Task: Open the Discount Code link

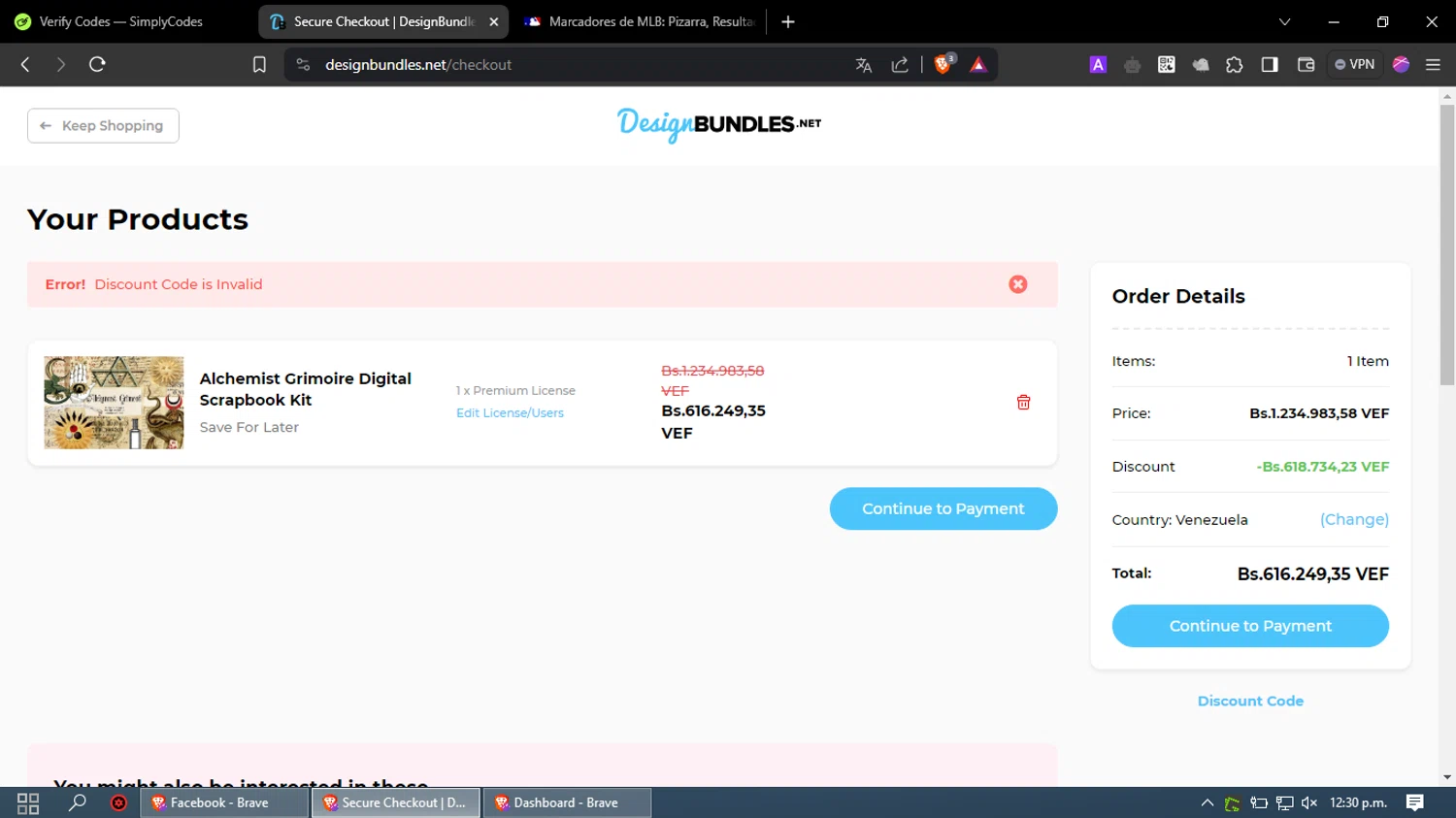Action: [x=1250, y=701]
